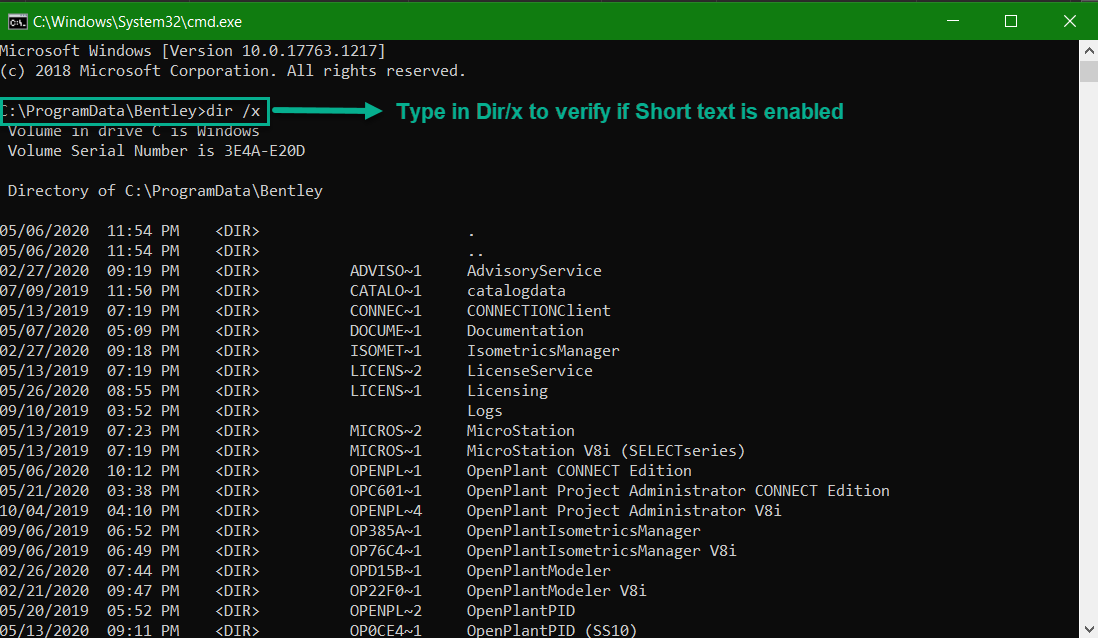1098x638 pixels.
Task: Click 'MicroStation V8i (SELECTseries)' folder name
Action: 606,451
